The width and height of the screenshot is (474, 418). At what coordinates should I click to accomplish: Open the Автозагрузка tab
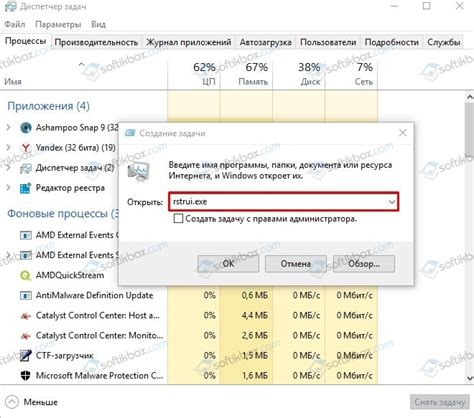click(x=265, y=42)
